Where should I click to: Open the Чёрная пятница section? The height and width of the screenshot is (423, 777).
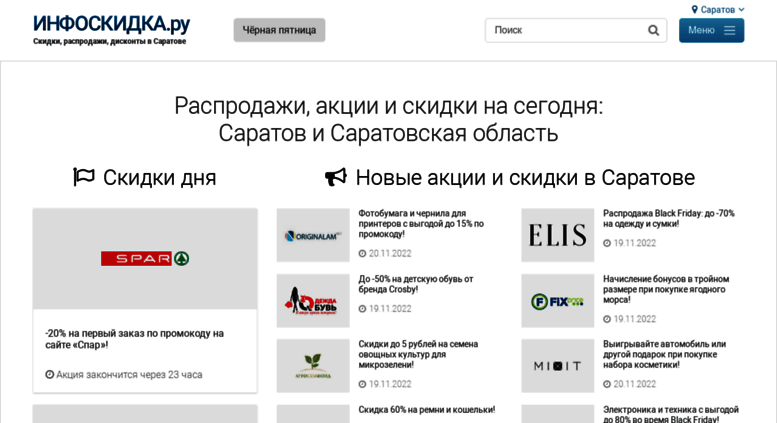279,30
